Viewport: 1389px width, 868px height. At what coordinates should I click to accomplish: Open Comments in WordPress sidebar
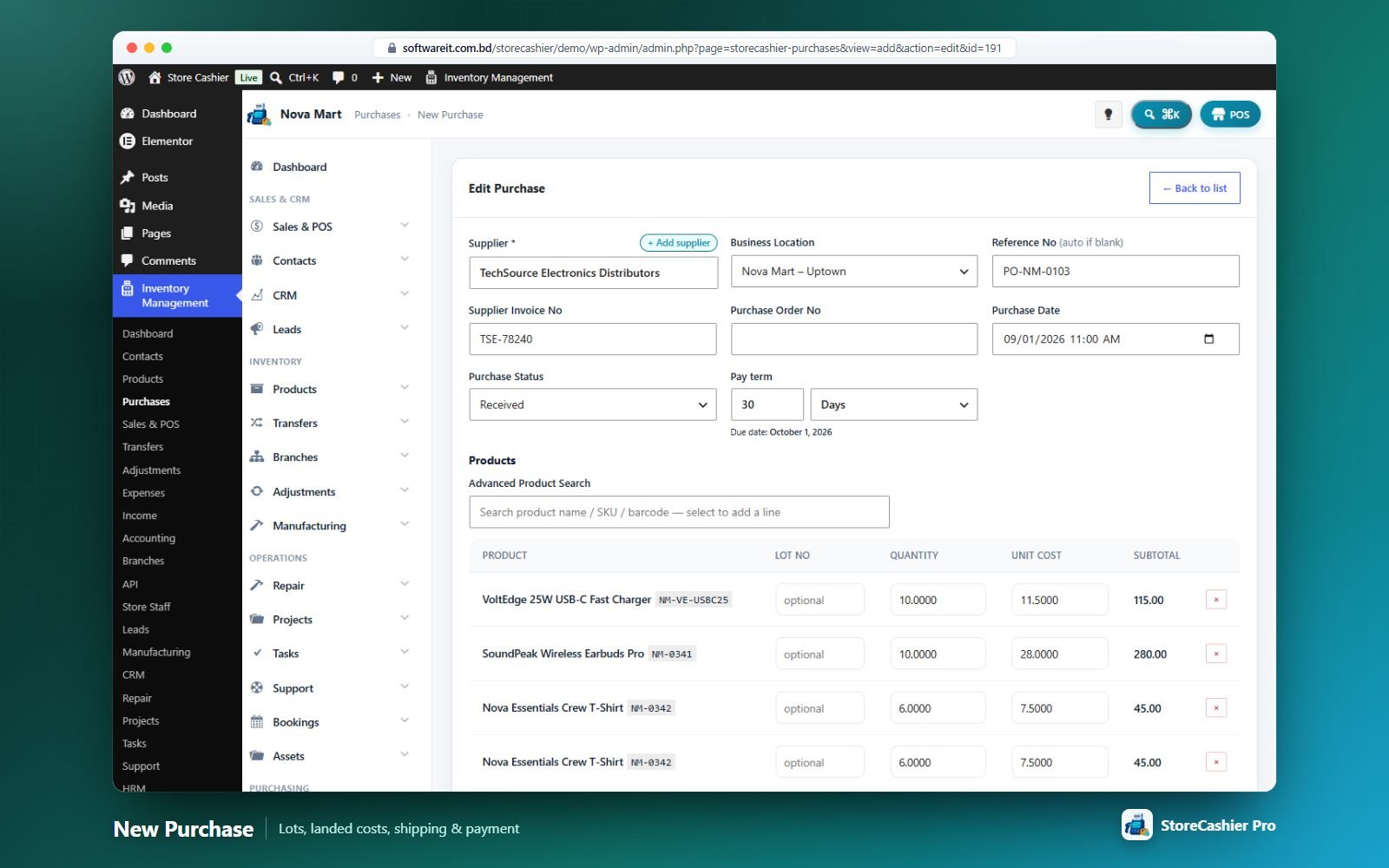click(168, 260)
